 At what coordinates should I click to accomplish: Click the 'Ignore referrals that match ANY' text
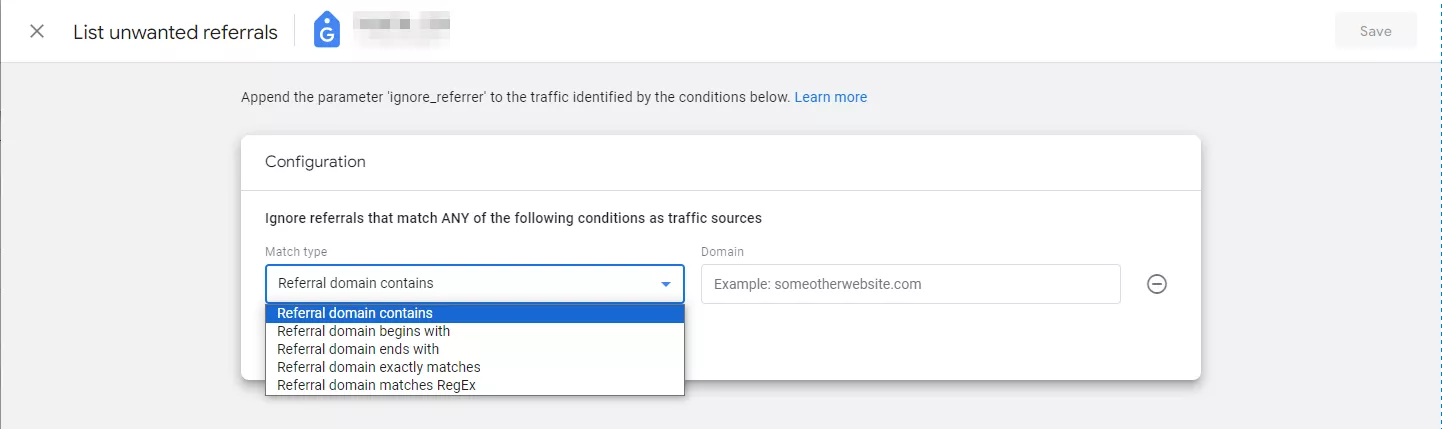[x=513, y=217]
